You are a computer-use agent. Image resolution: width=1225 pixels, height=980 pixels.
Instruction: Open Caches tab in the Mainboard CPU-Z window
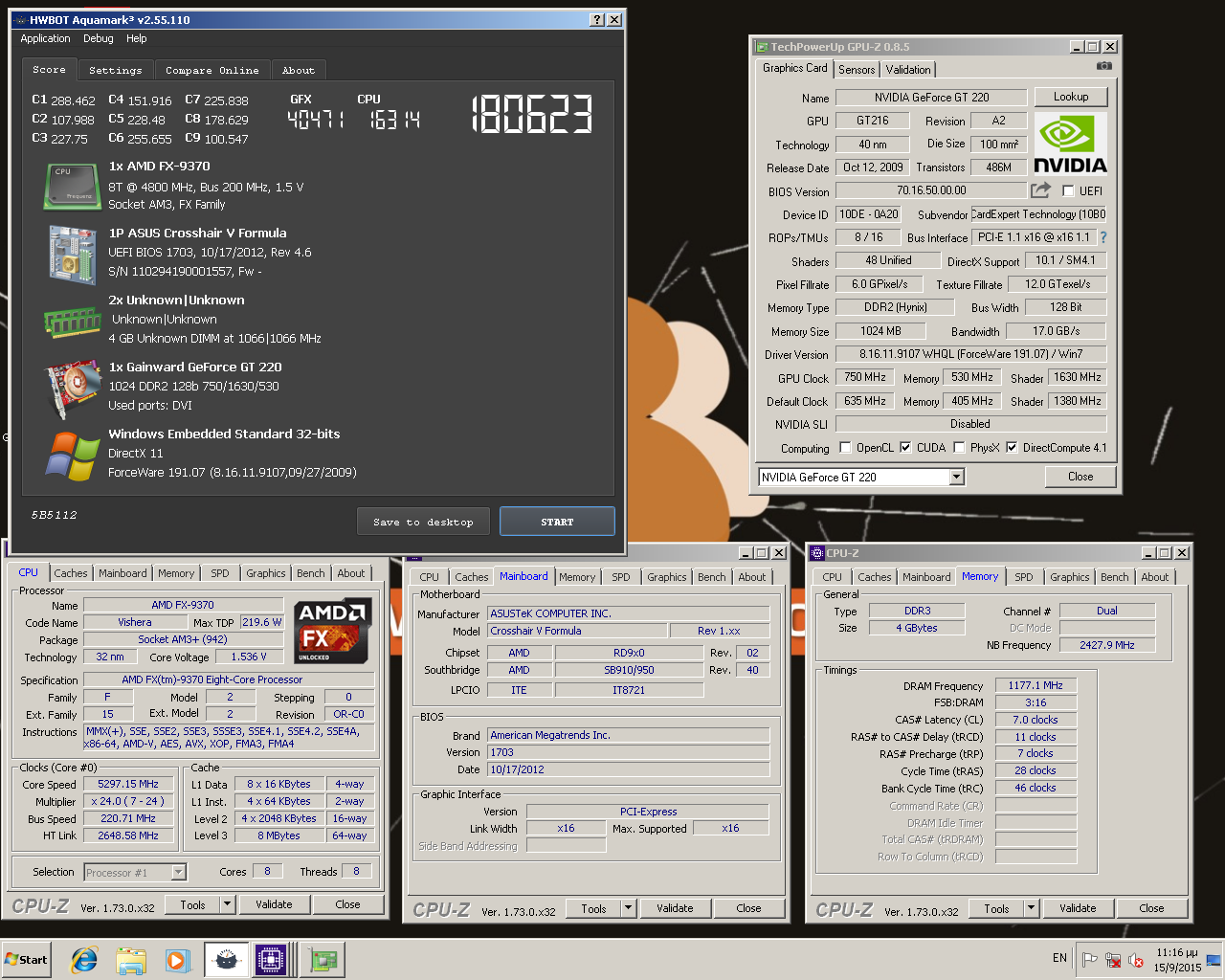point(471,577)
